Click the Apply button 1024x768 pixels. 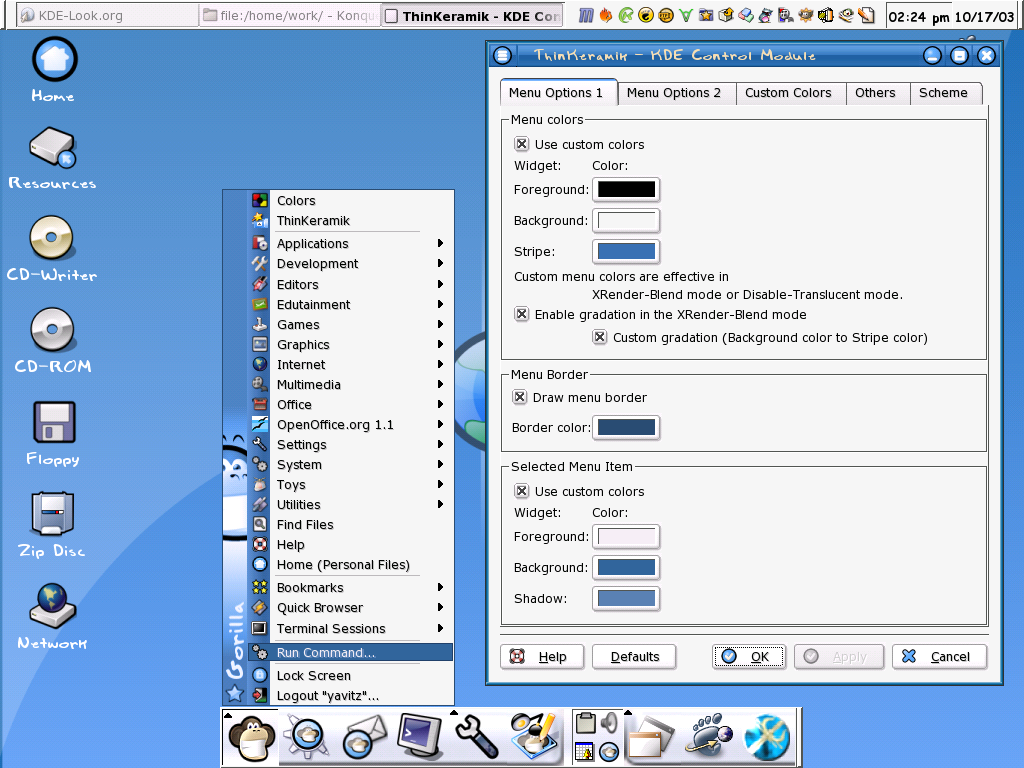(x=839, y=656)
